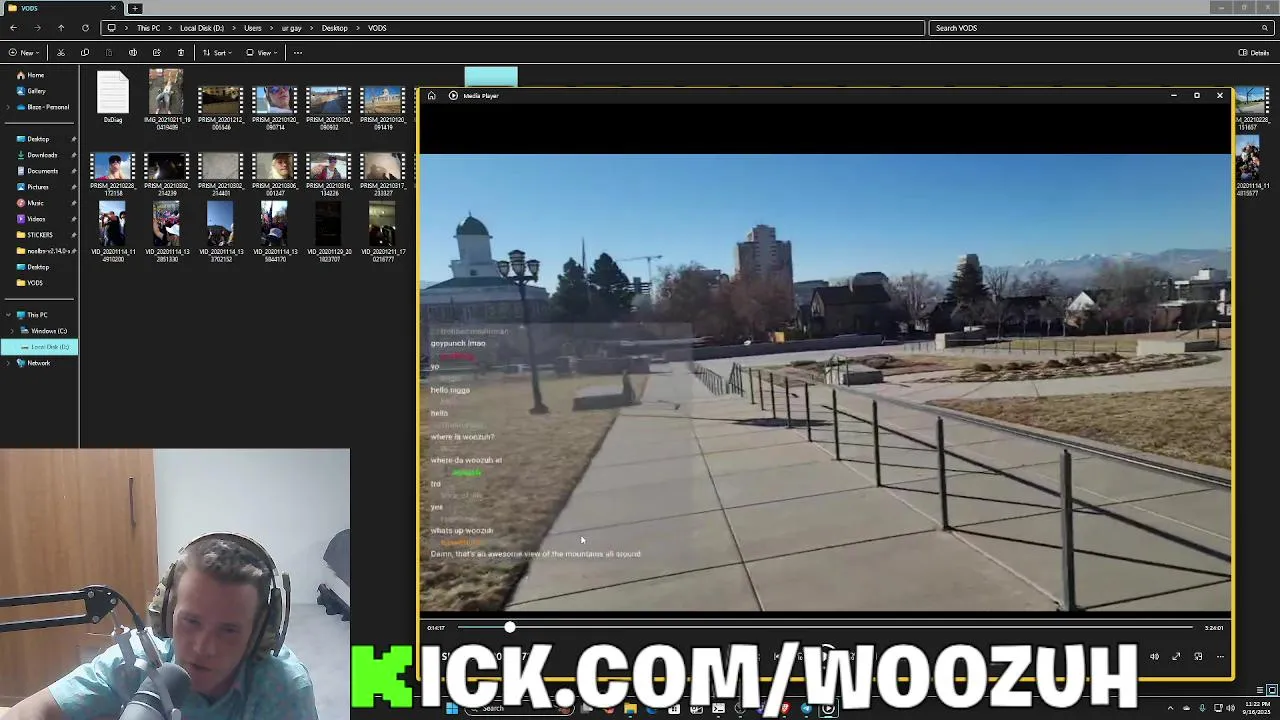Open the pinned Music folder

pyautogui.click(x=36, y=203)
